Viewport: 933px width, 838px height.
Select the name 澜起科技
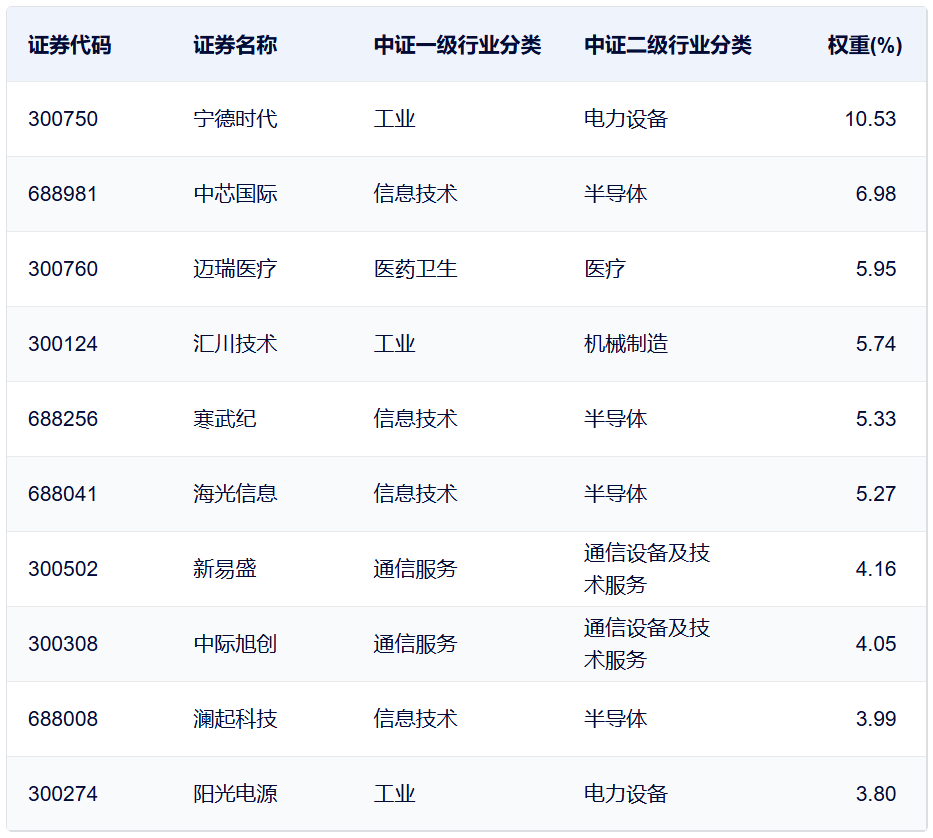point(235,719)
